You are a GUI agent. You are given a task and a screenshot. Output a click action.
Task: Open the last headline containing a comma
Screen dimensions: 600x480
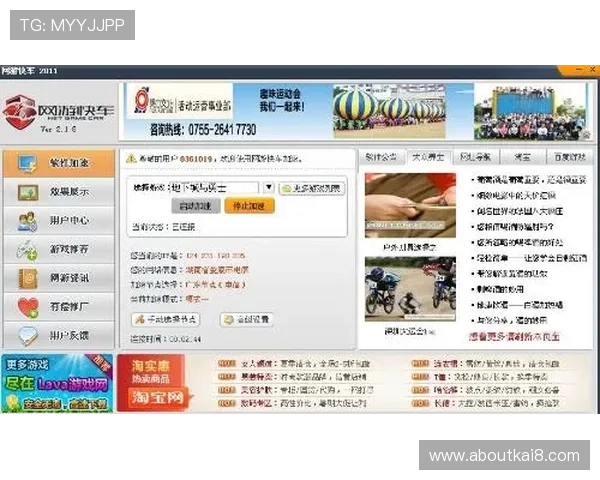512,320
